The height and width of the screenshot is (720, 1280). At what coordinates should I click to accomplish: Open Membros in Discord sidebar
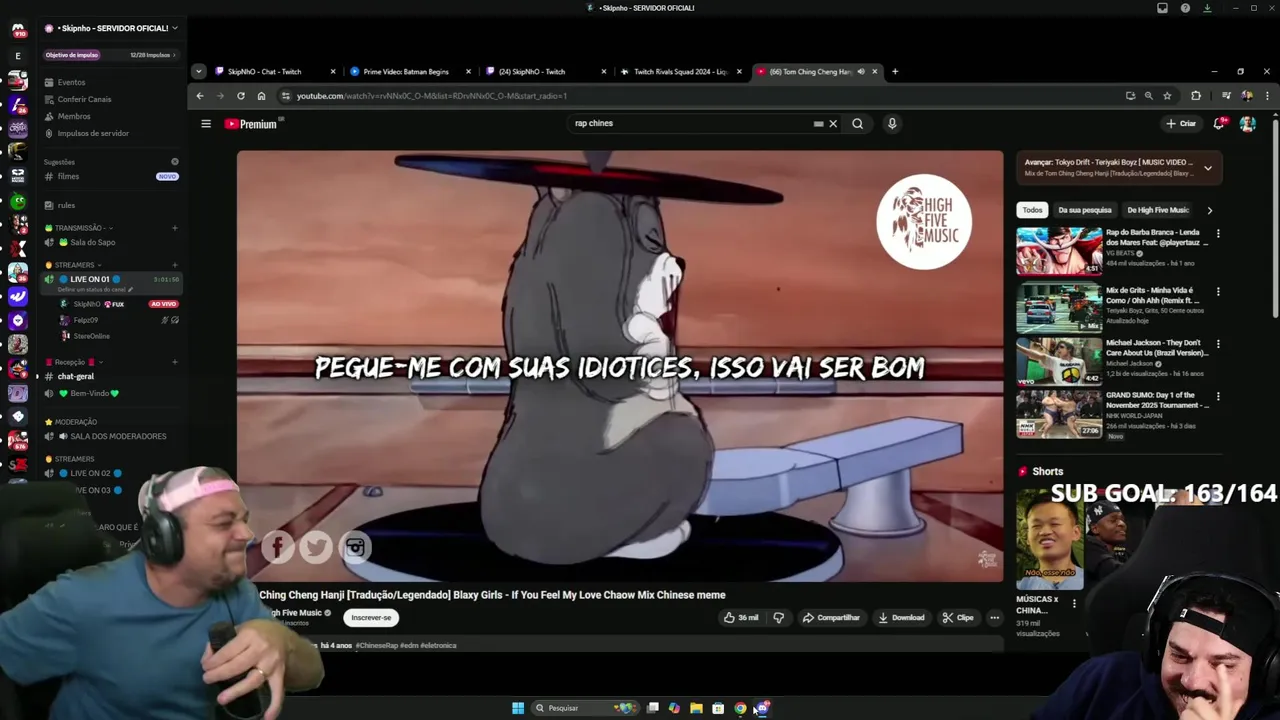pos(74,116)
